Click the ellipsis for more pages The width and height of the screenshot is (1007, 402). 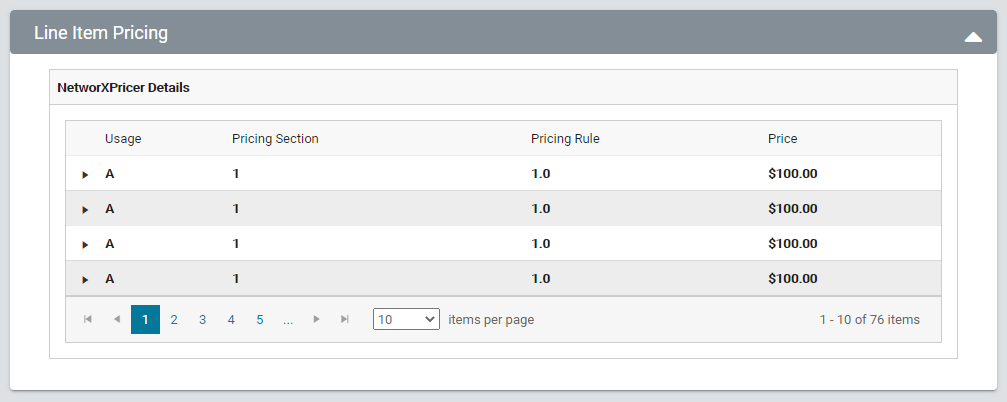coord(288,320)
